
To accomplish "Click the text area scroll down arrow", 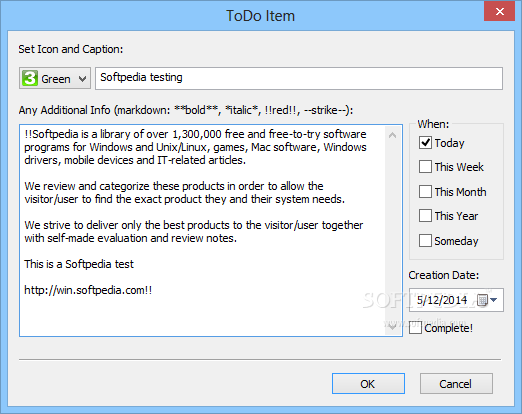I will pos(393,327).
